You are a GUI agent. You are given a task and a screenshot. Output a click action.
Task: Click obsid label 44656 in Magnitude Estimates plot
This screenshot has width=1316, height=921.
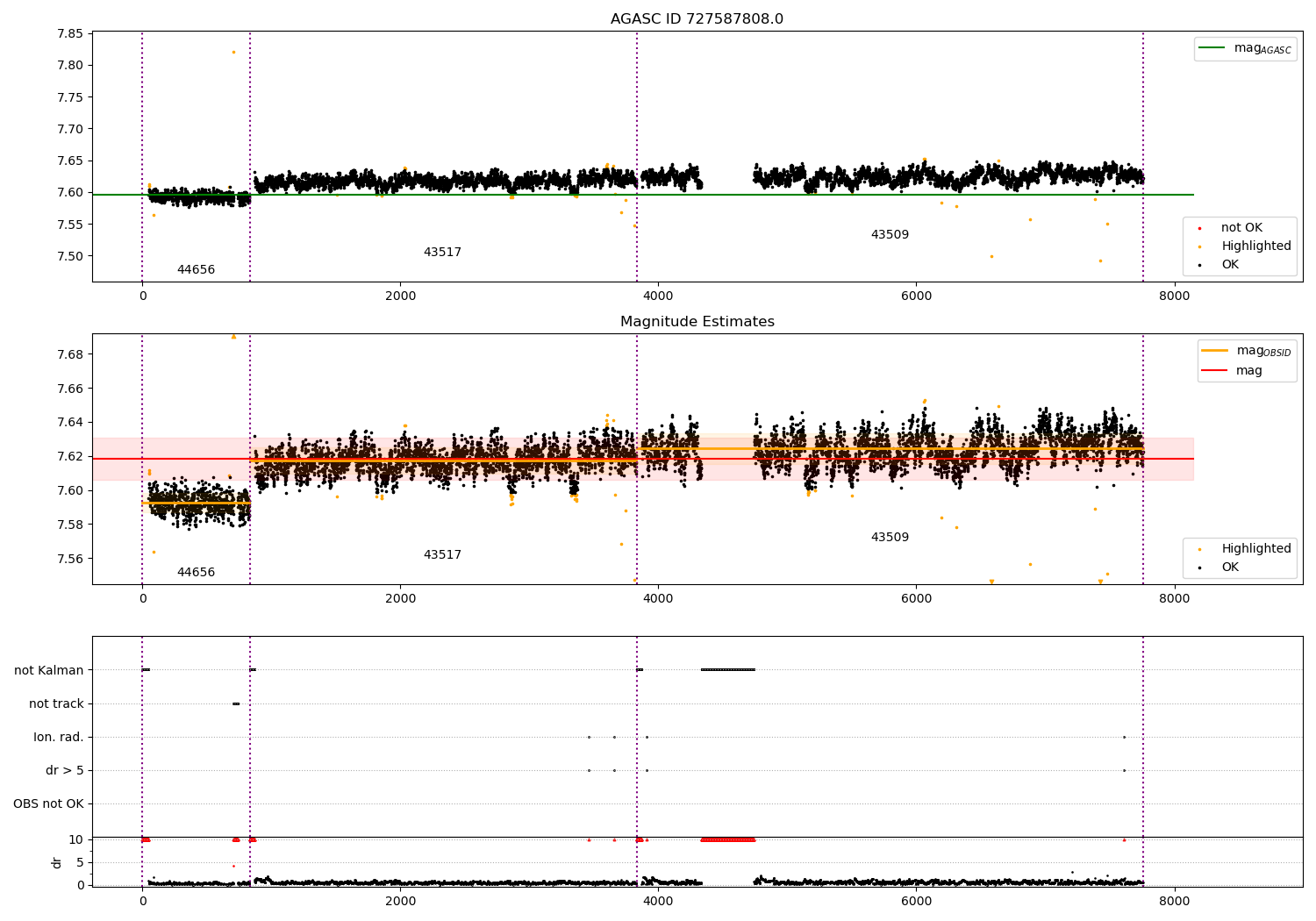(x=196, y=573)
